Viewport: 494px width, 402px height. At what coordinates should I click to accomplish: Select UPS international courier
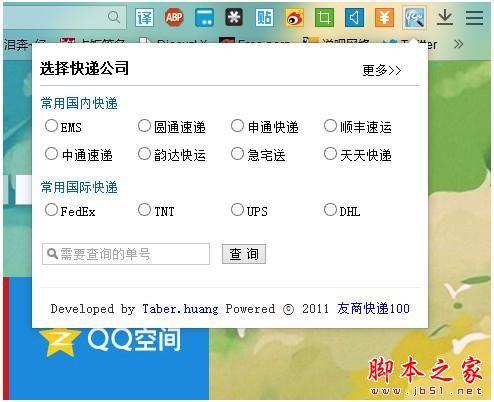pyautogui.click(x=237, y=210)
